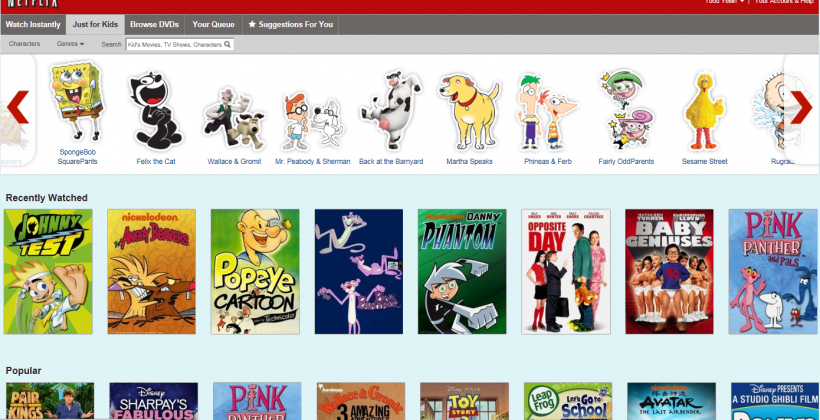Open the Suggestions For You tab
This screenshot has width=820, height=420.
[290, 25]
